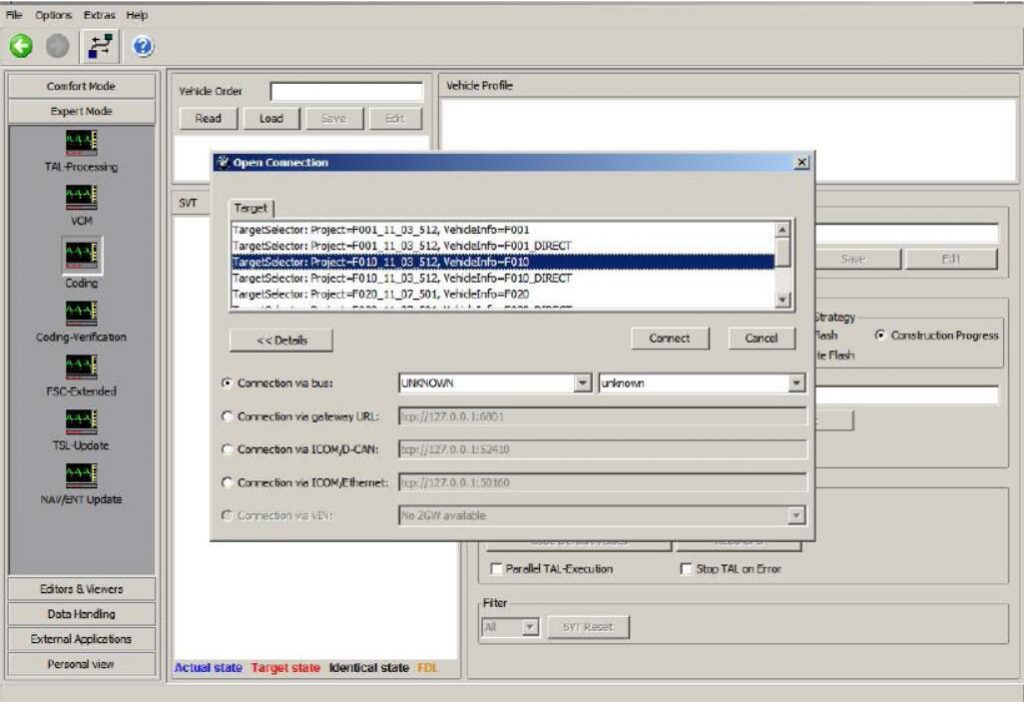Switch to the Target tab
This screenshot has width=1024, height=704.
click(x=251, y=208)
